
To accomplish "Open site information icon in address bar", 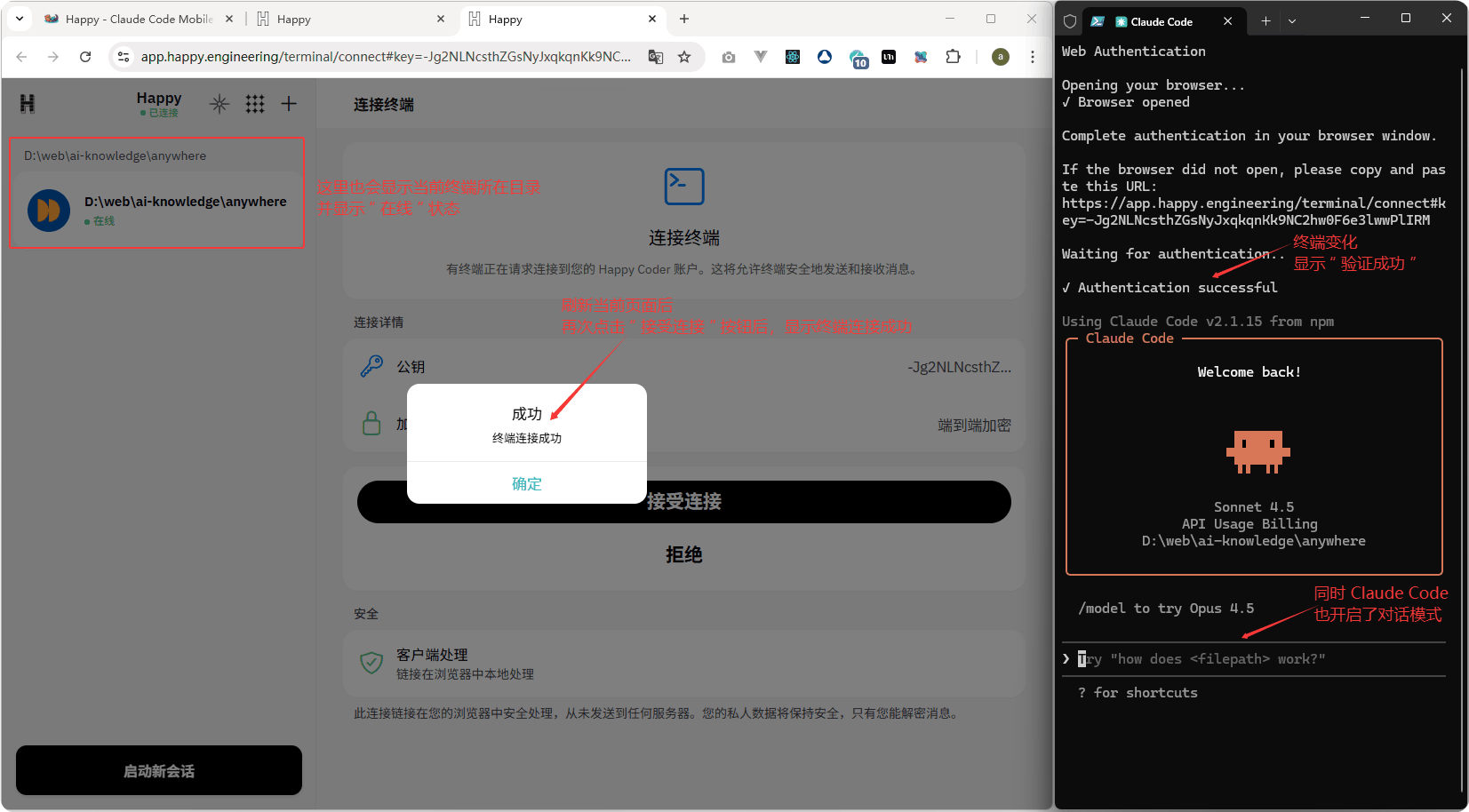I will [124, 57].
